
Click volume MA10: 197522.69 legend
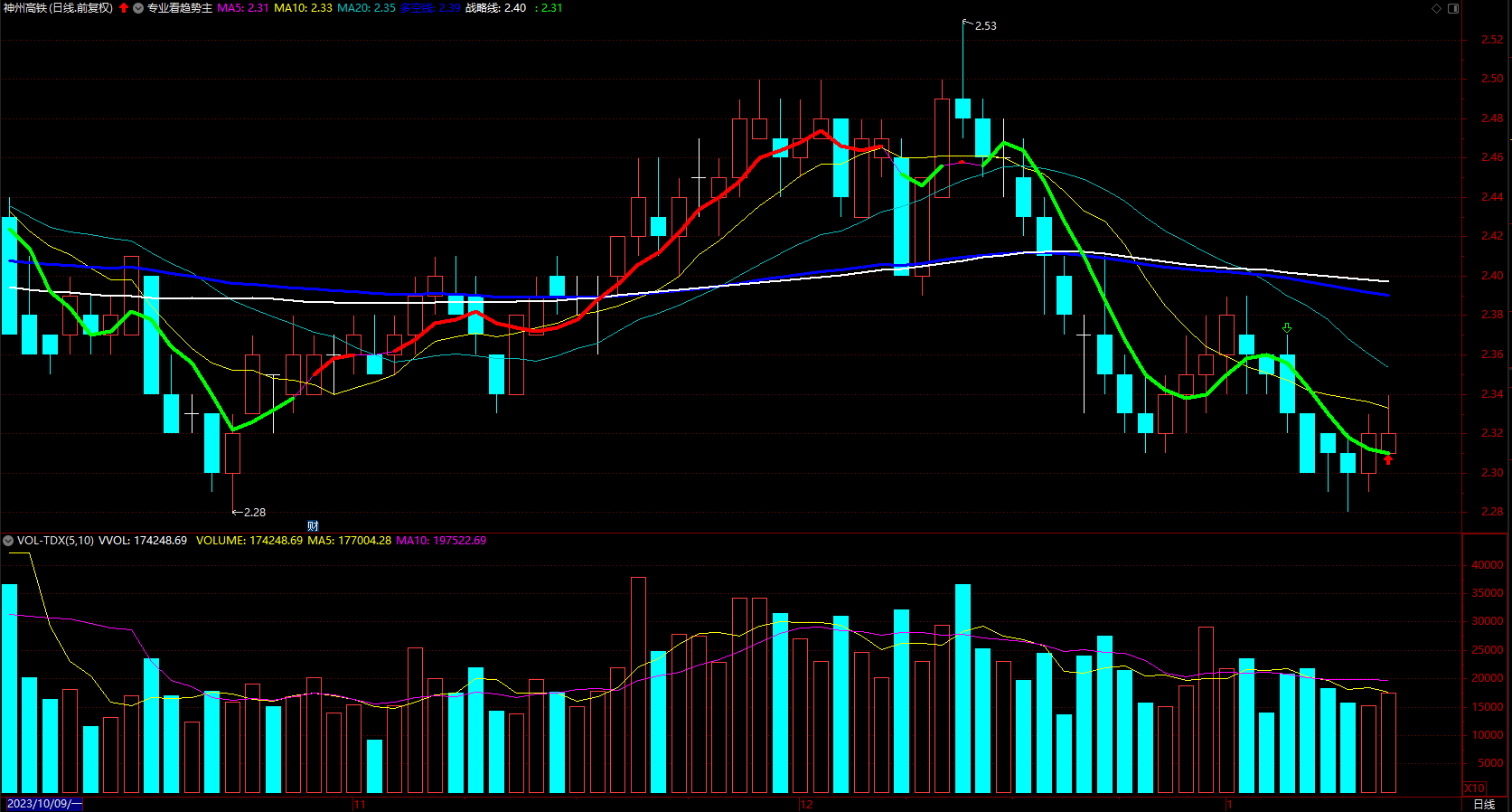point(441,541)
